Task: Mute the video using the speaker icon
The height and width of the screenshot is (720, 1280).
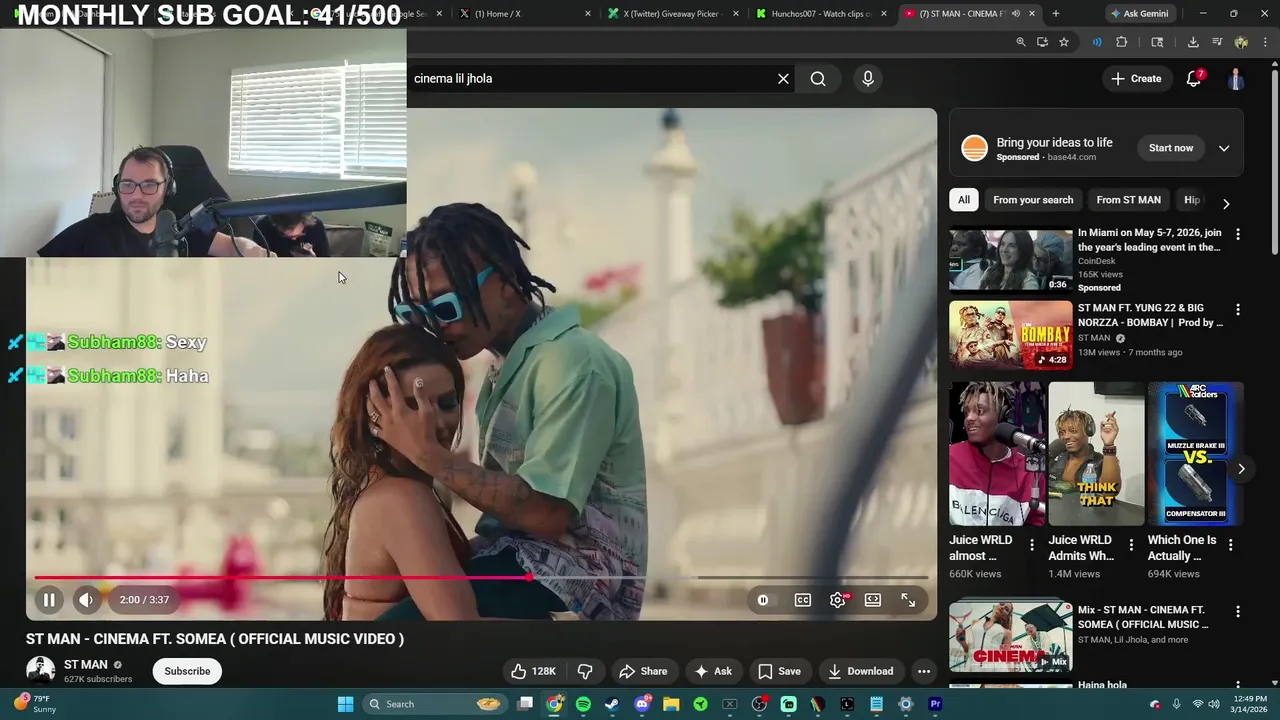Action: click(x=86, y=600)
